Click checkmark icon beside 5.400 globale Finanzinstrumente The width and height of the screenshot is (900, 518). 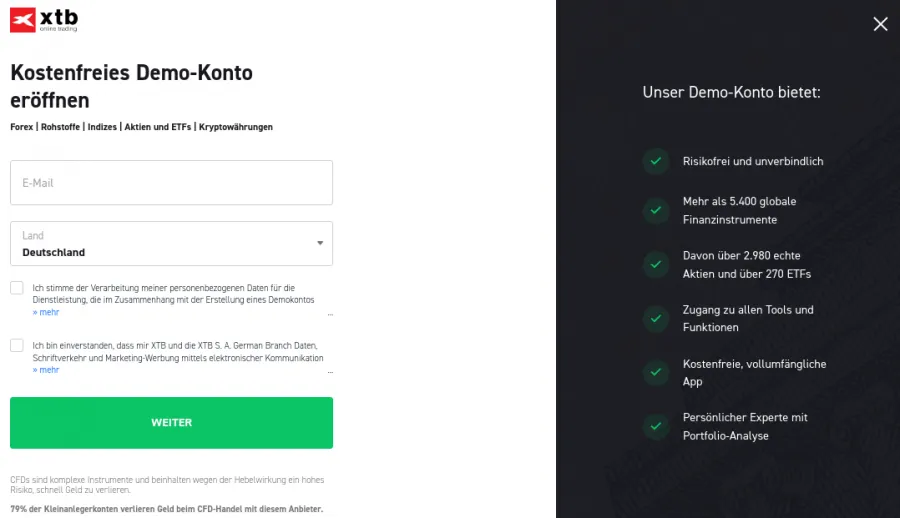656,211
